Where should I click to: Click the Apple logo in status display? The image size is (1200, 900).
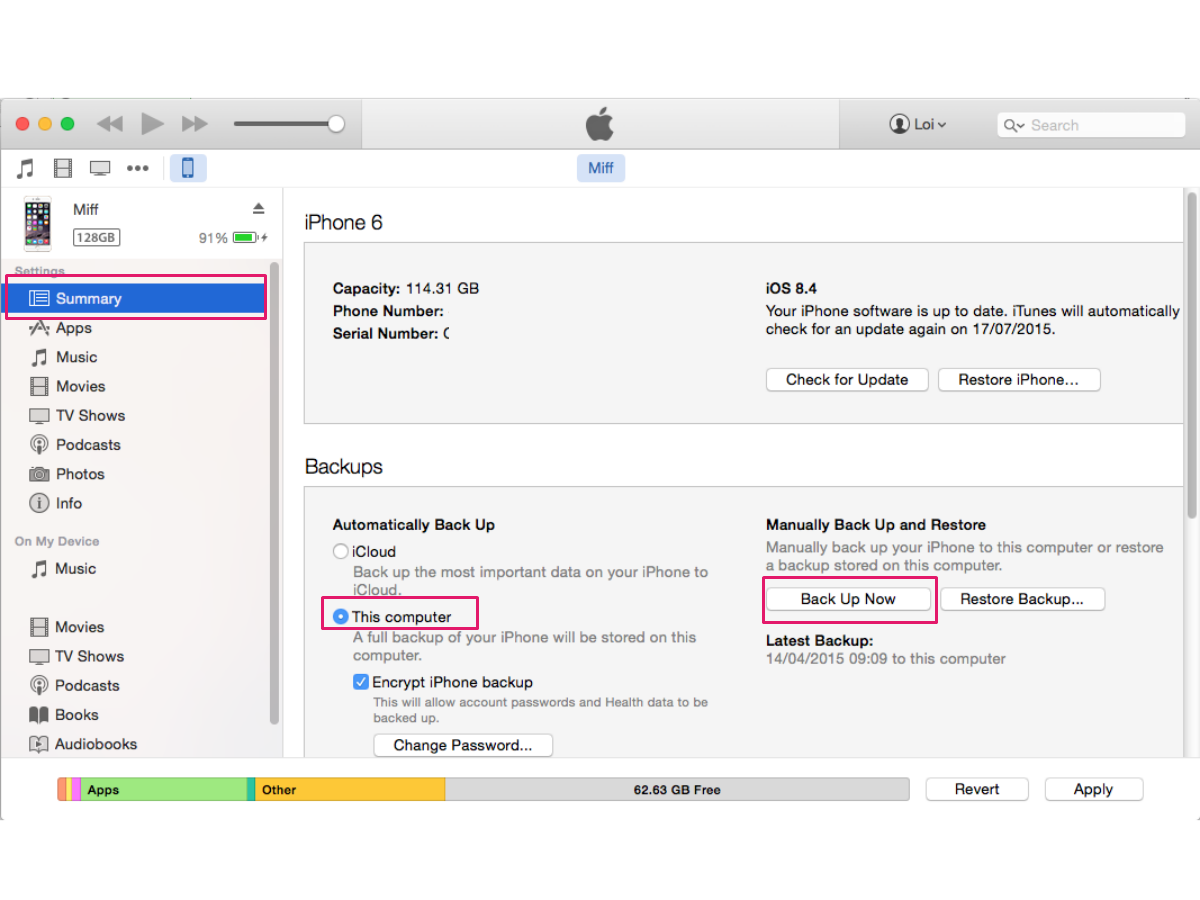[600, 124]
